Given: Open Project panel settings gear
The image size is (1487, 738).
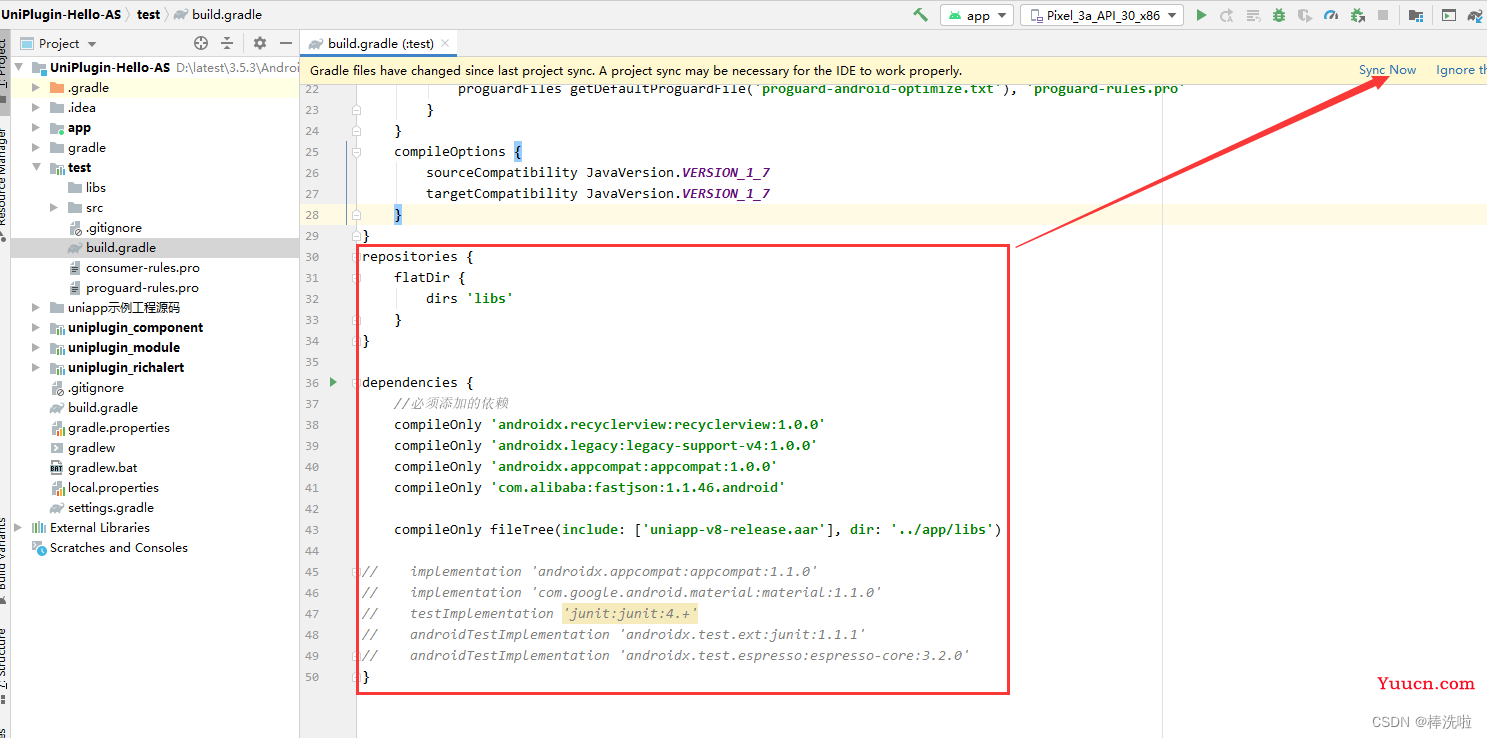Looking at the screenshot, I should tap(260, 43).
